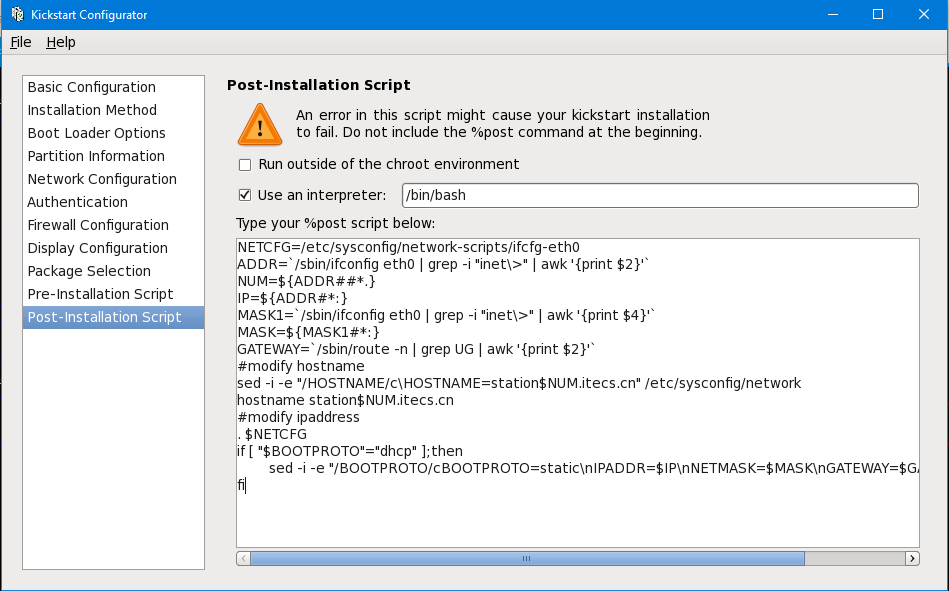
Task: Click the warning triangle icon
Action: 260,124
